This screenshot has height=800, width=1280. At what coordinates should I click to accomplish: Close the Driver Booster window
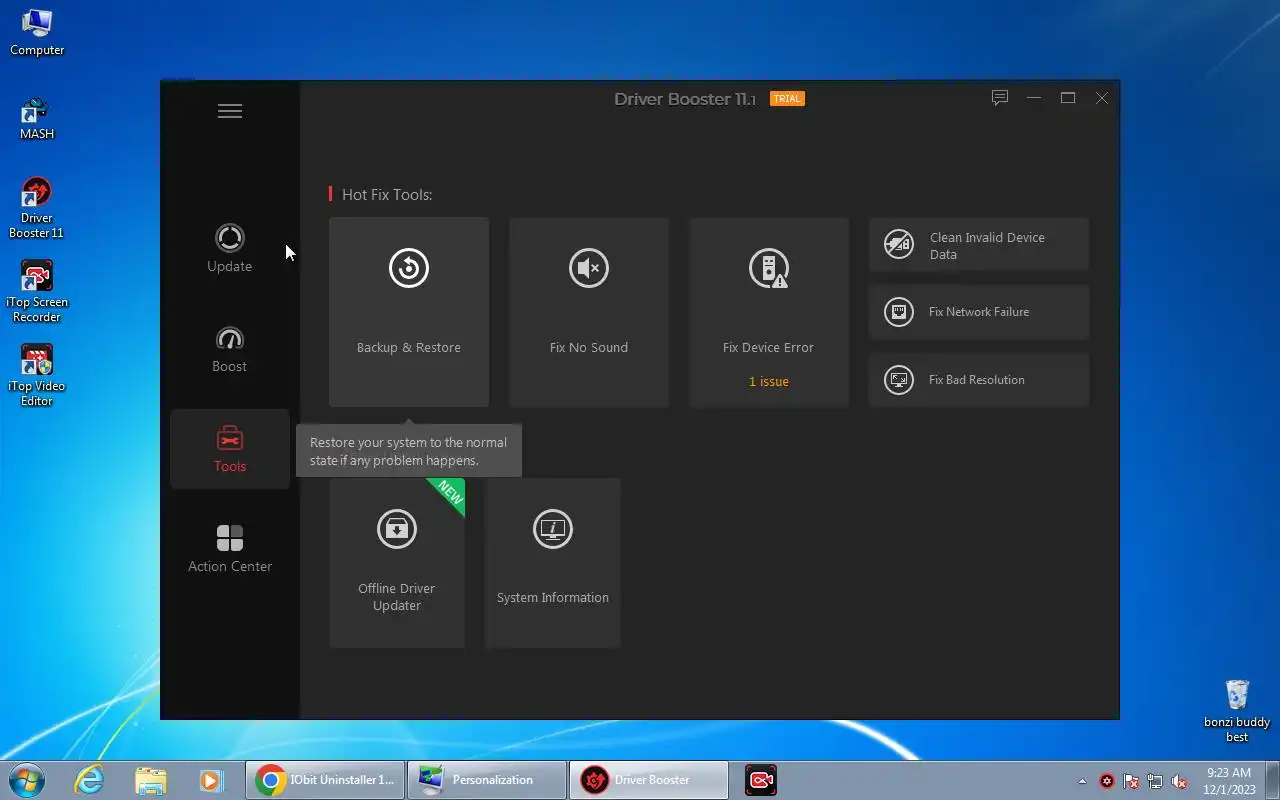pyautogui.click(x=1102, y=98)
